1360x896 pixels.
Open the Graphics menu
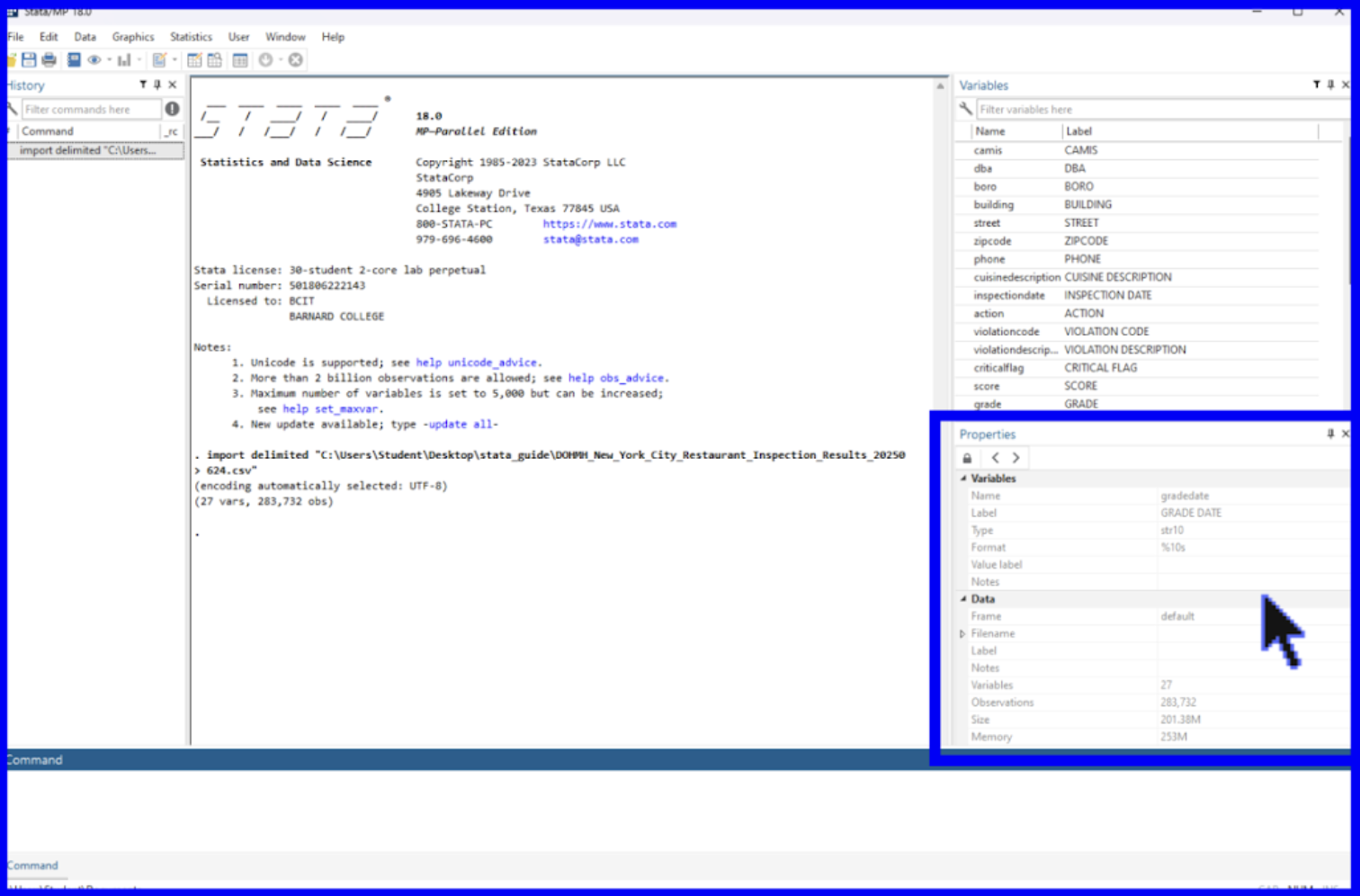tap(133, 37)
